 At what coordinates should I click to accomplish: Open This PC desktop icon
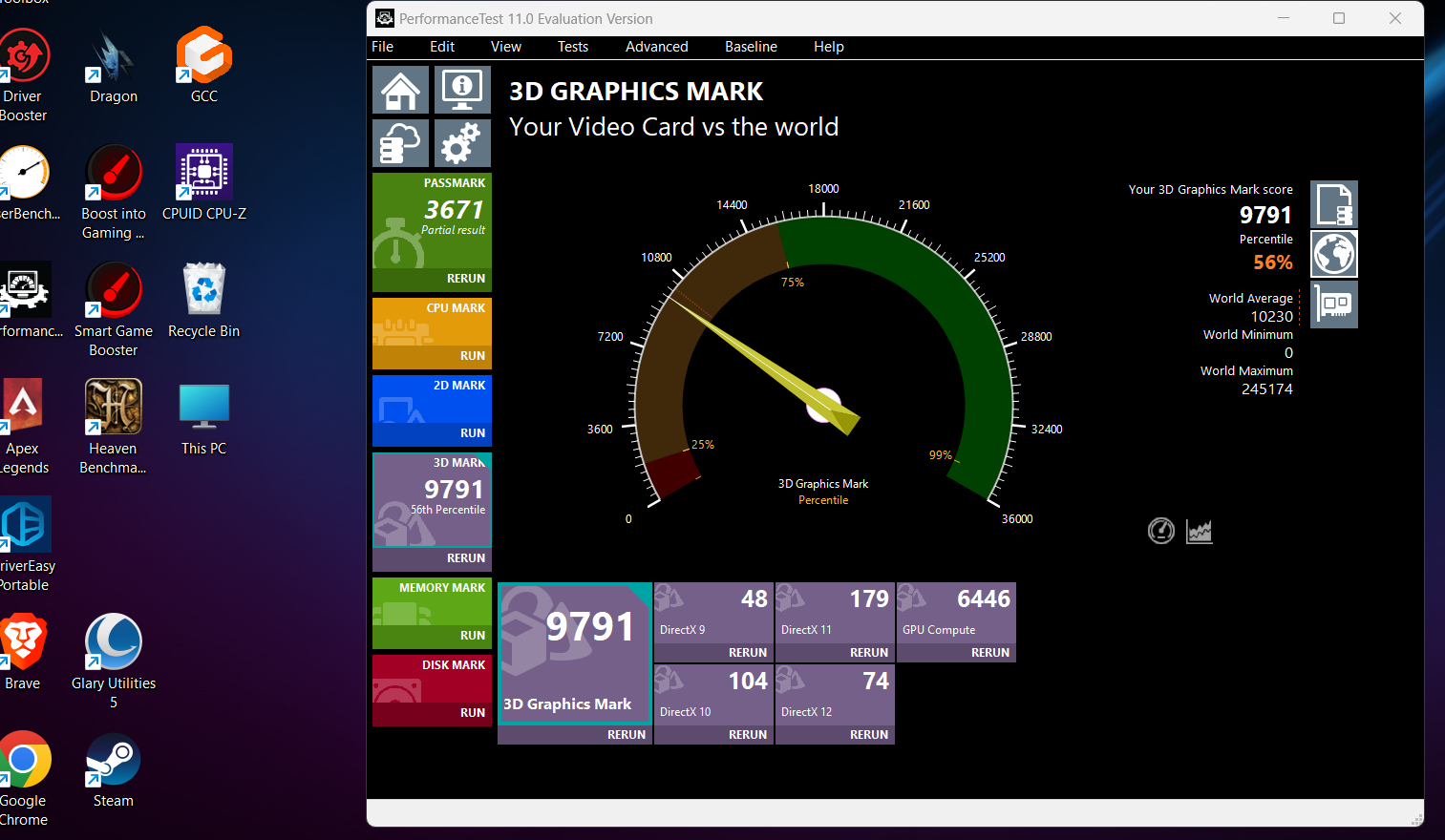click(x=204, y=418)
